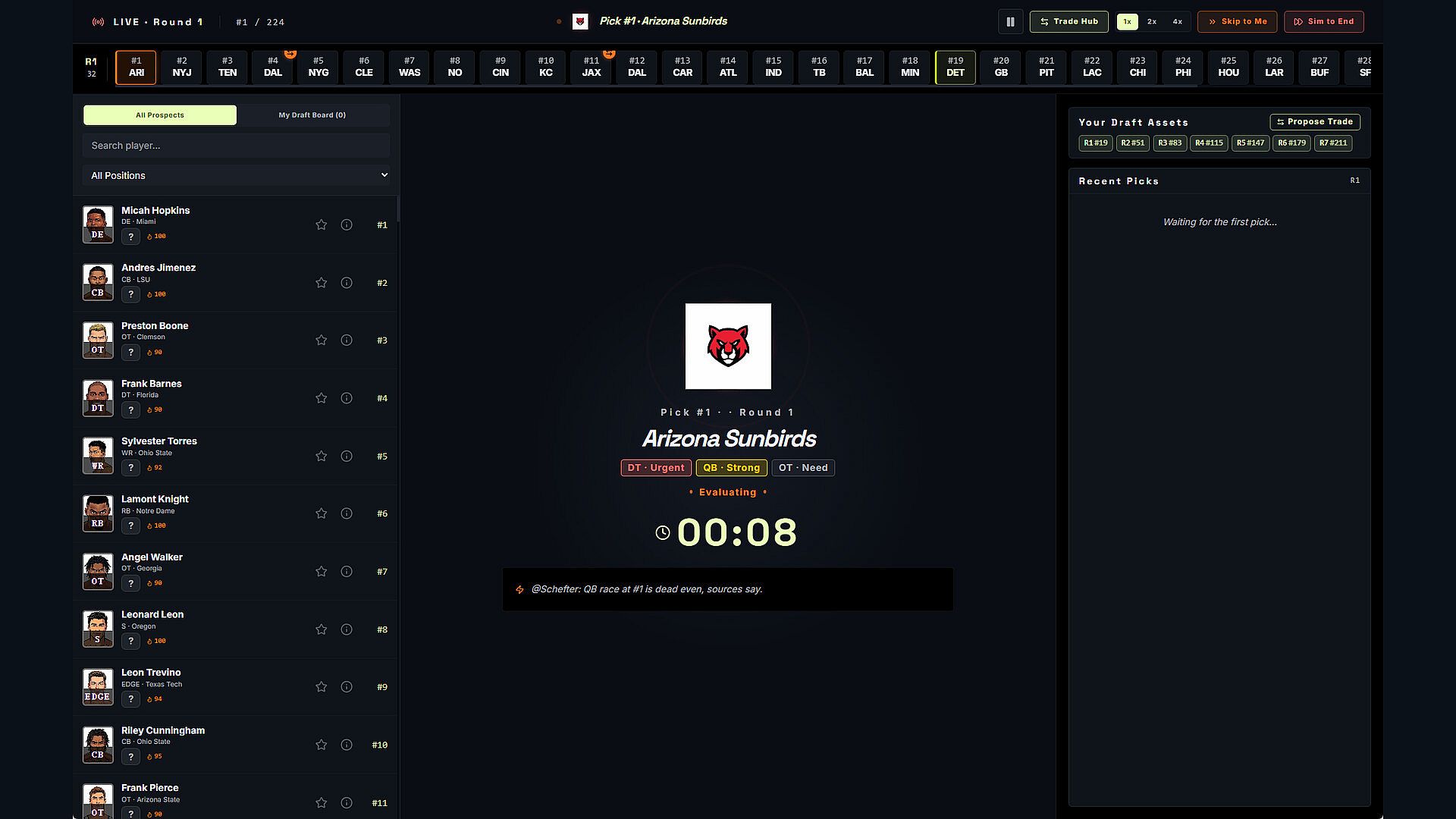Open info for Leon Trevino
Screen dimensions: 1456x819
[x=347, y=687]
